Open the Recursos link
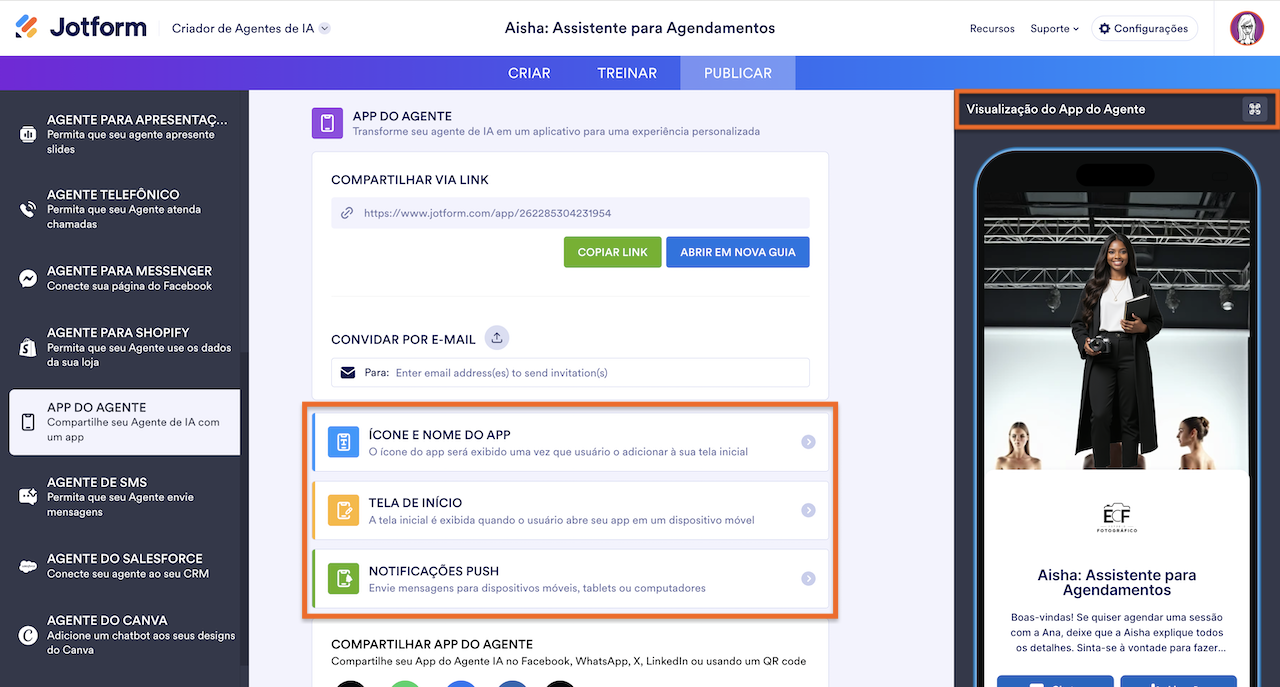Image resolution: width=1280 pixels, height=687 pixels. [992, 29]
